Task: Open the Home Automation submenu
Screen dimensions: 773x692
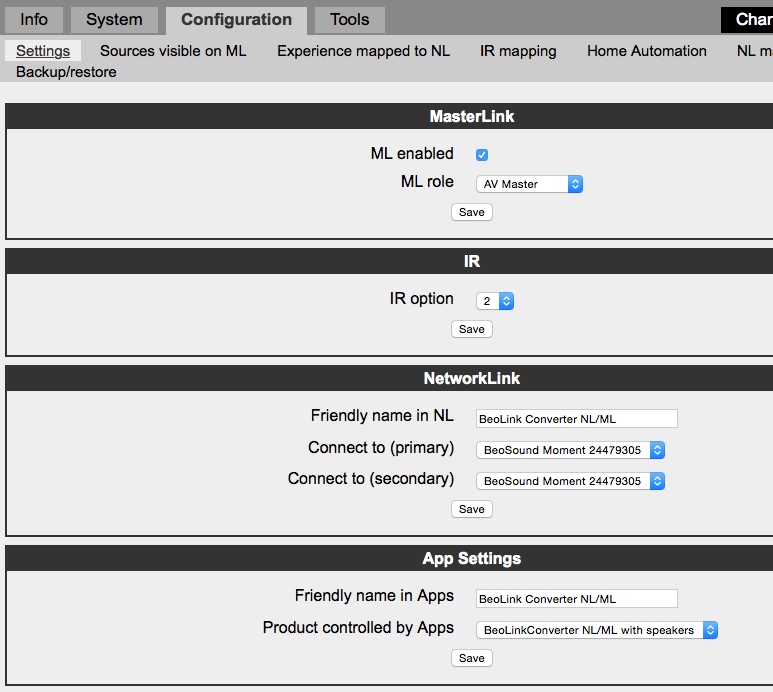Action: (646, 51)
